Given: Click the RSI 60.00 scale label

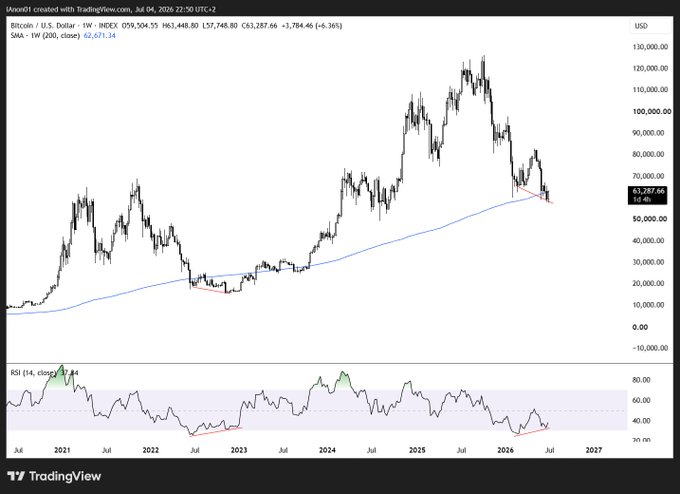Looking at the screenshot, I should tap(641, 400).
